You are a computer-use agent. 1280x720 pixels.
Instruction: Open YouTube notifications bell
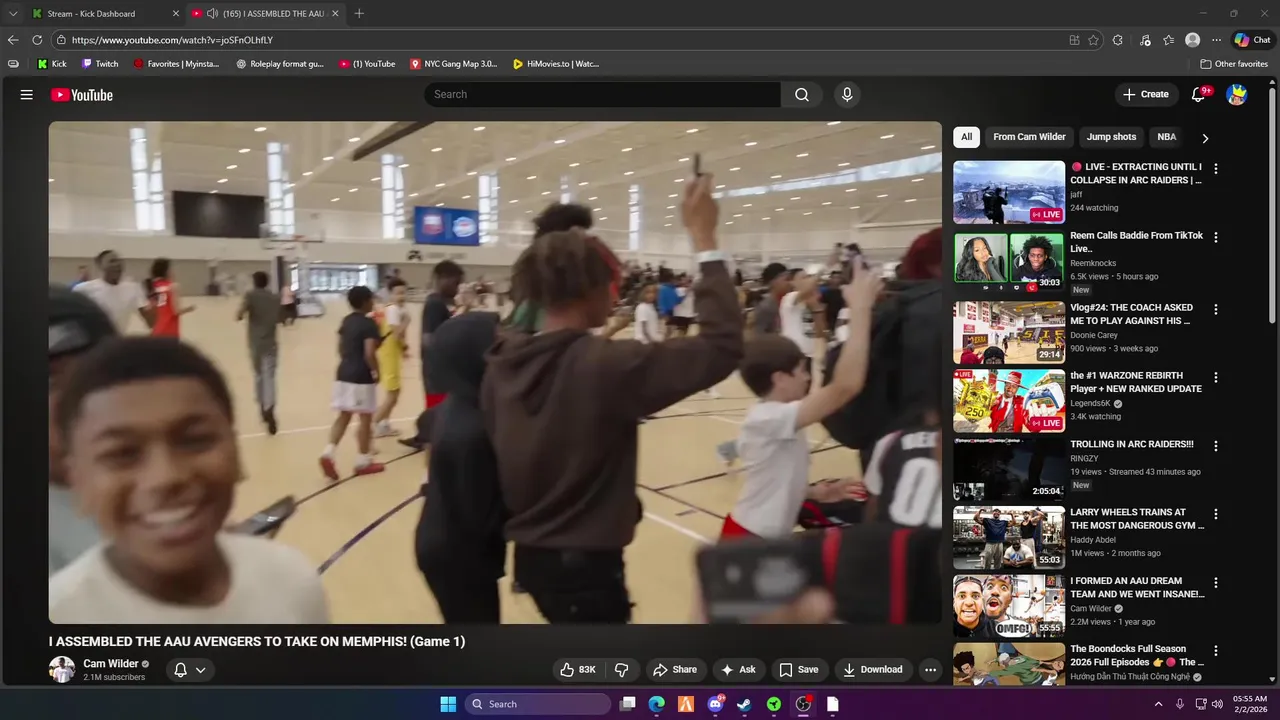click(x=1199, y=94)
